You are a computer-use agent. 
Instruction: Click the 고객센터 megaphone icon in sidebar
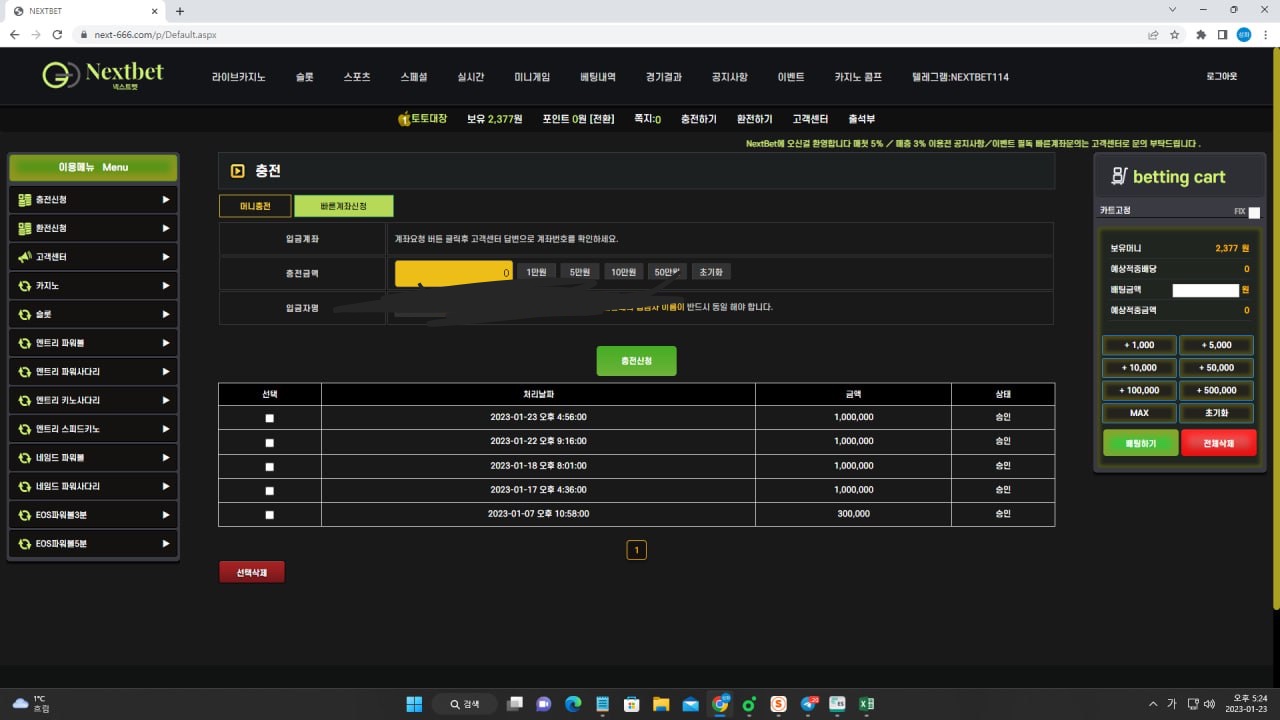pyautogui.click(x=25, y=257)
